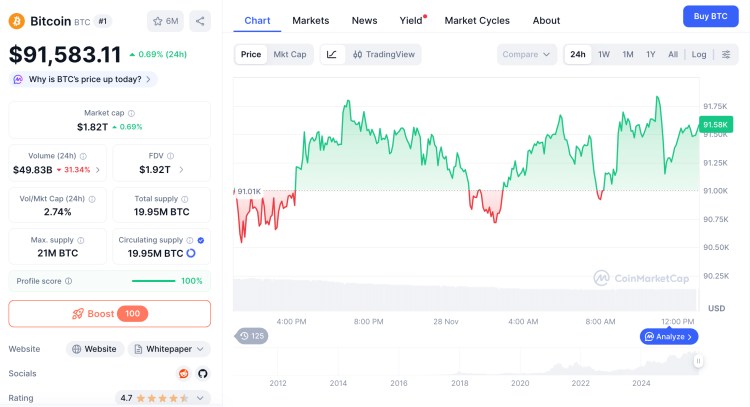Open chart settings sliders icon
The height and width of the screenshot is (407, 750).
pos(726,54)
